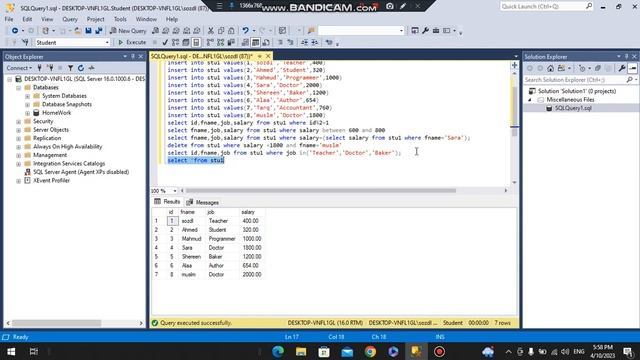Collapse the Databases node
Viewport: 640px width, 360px height.
pyautogui.click(x=18, y=87)
